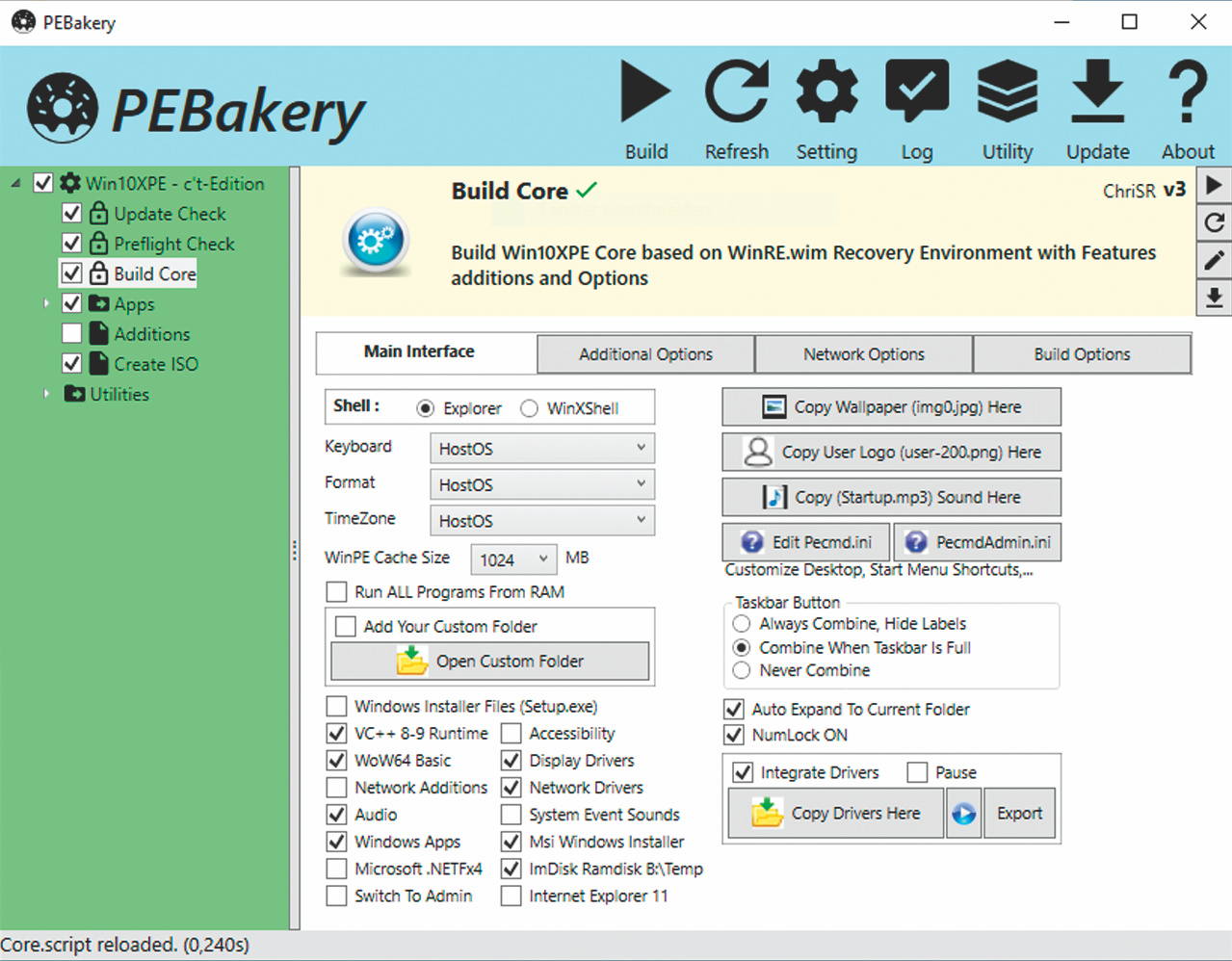Click the Open Custom Folder button

[490, 662]
